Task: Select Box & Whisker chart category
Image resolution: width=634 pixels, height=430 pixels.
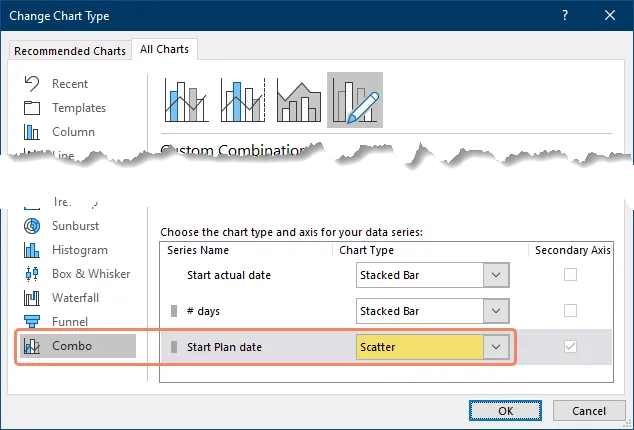Action: pyautogui.click(x=90, y=274)
